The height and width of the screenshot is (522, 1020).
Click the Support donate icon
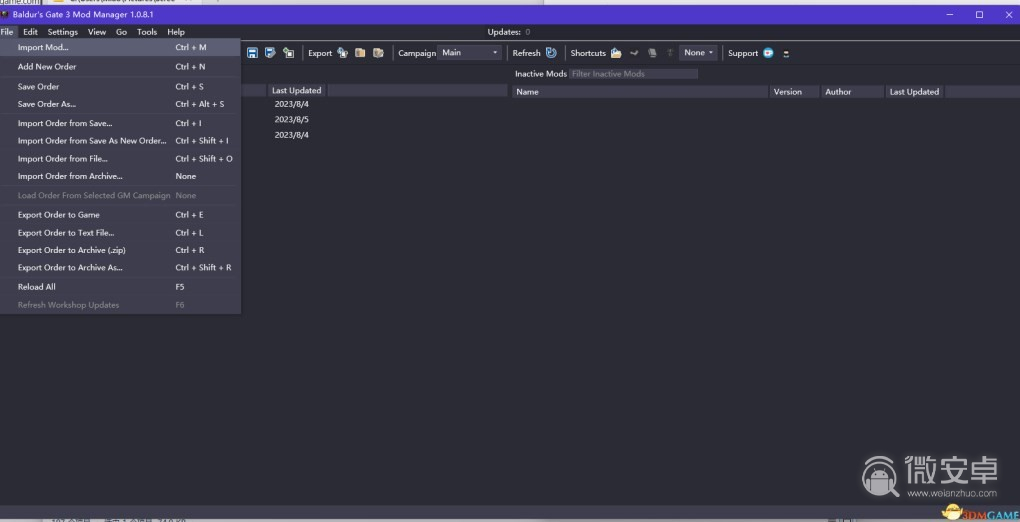[x=768, y=53]
